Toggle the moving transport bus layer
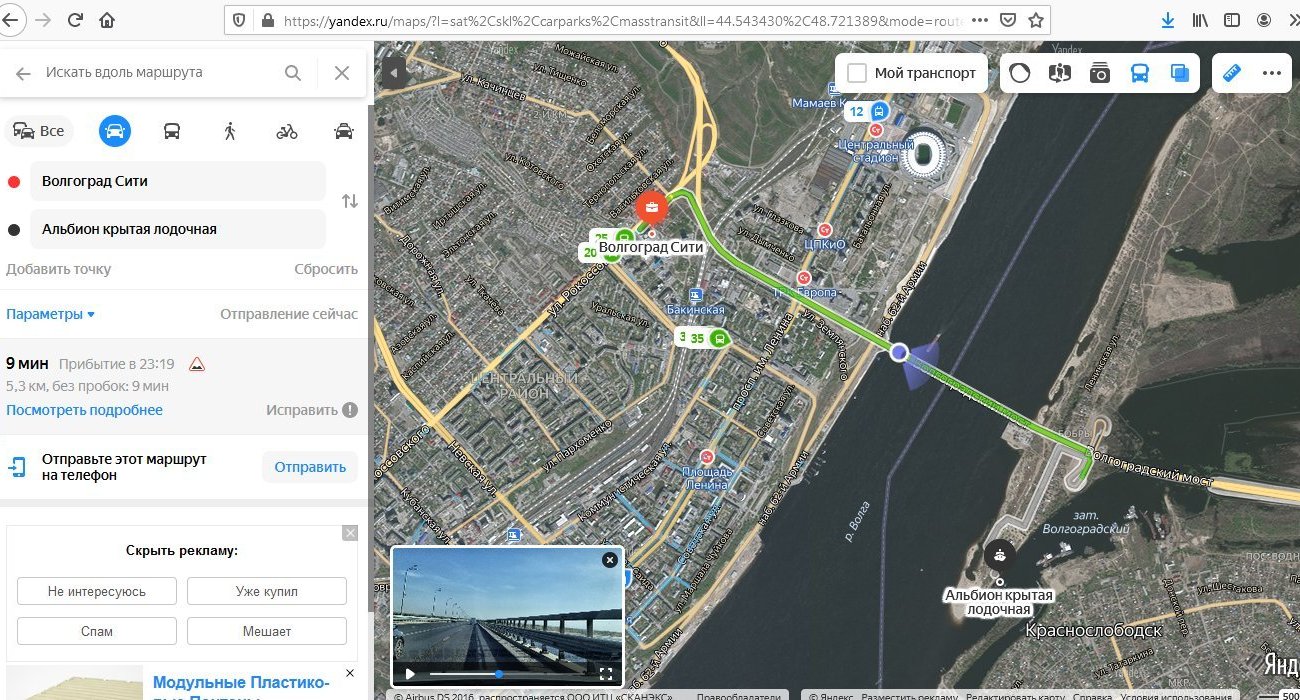This screenshot has width=1300, height=700. coord(1140,73)
